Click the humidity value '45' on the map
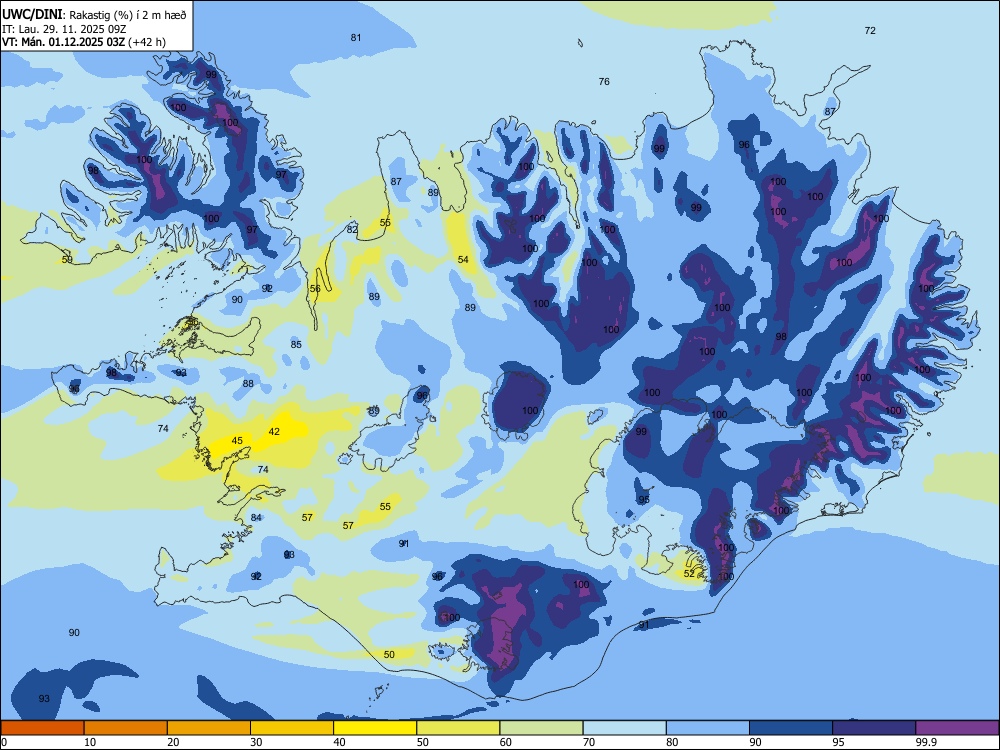 [x=237, y=441]
